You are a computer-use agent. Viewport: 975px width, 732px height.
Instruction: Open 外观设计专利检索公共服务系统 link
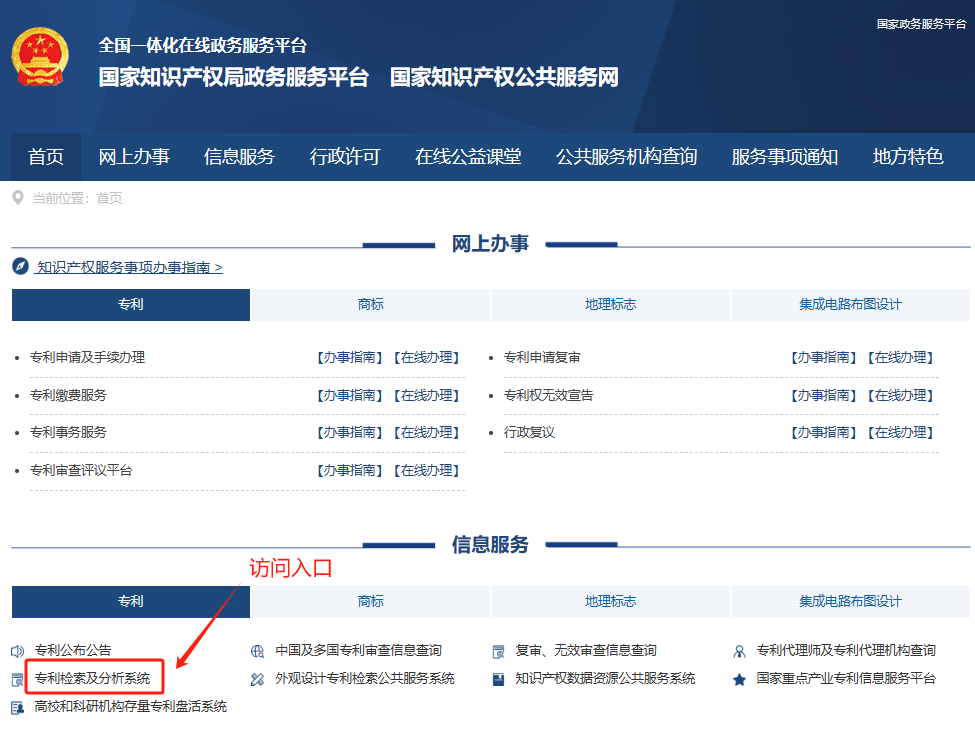click(365, 679)
